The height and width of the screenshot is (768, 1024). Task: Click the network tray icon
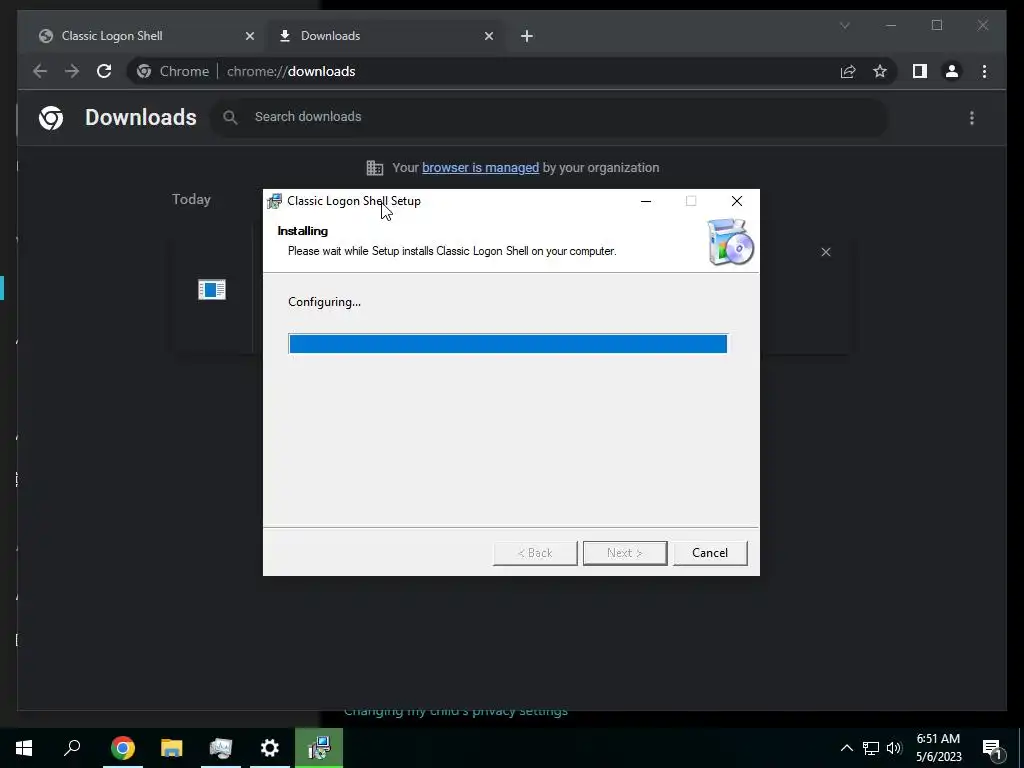[871, 748]
